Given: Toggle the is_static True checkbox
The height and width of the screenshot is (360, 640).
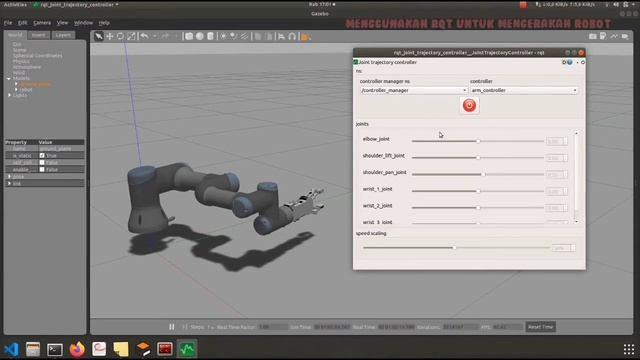Looking at the screenshot, I should point(42,156).
